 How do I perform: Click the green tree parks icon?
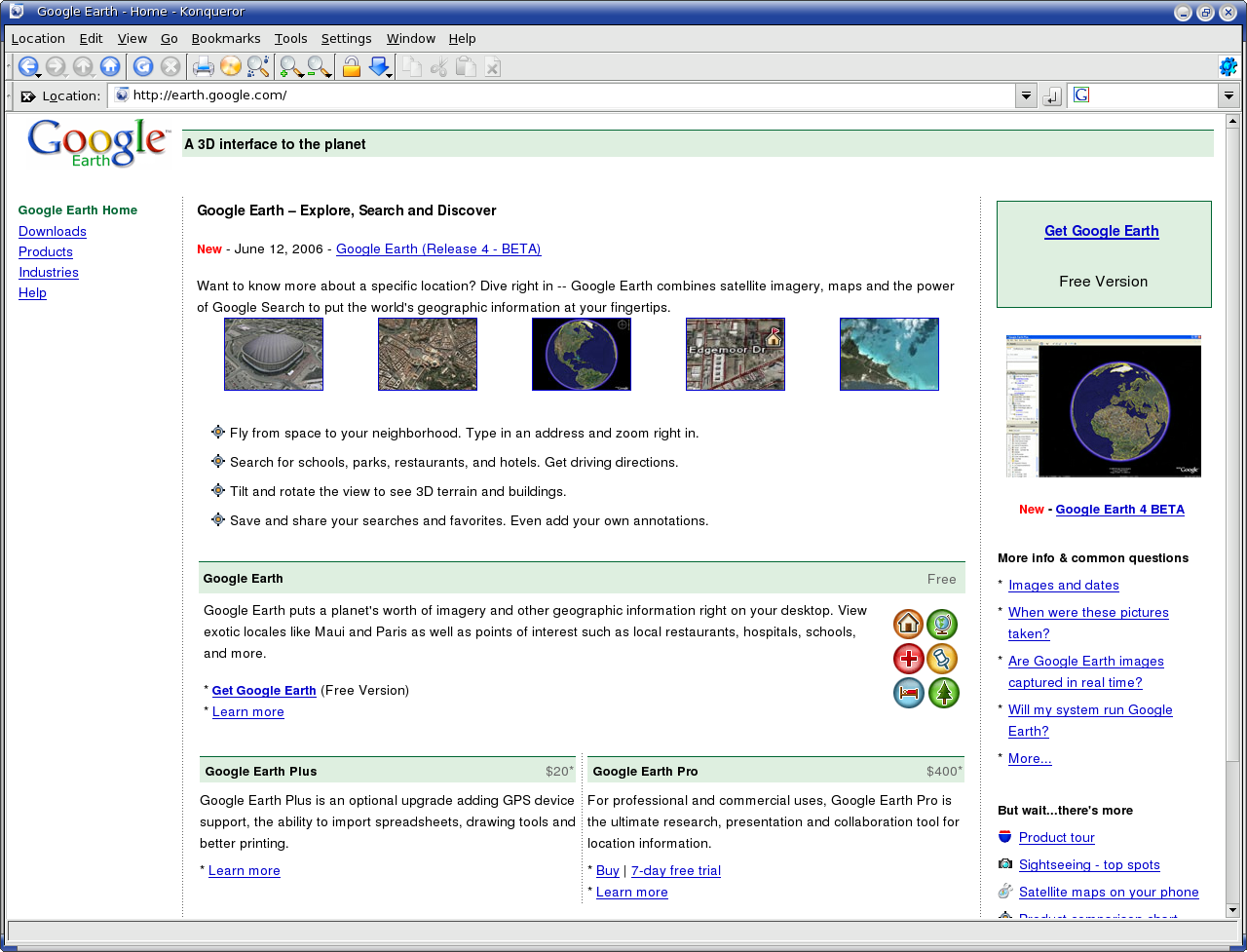point(942,693)
